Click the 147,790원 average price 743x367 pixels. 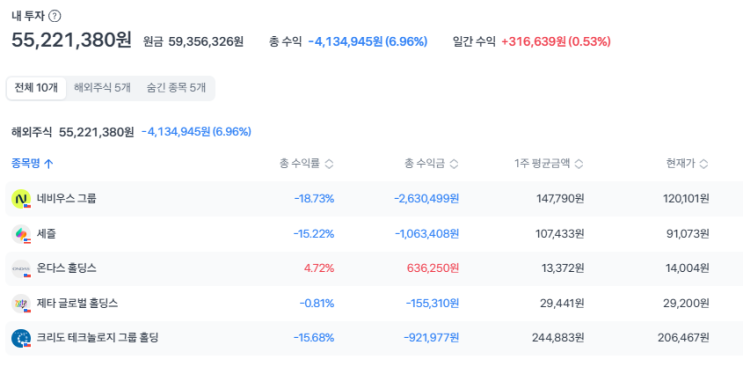[x=560, y=199]
